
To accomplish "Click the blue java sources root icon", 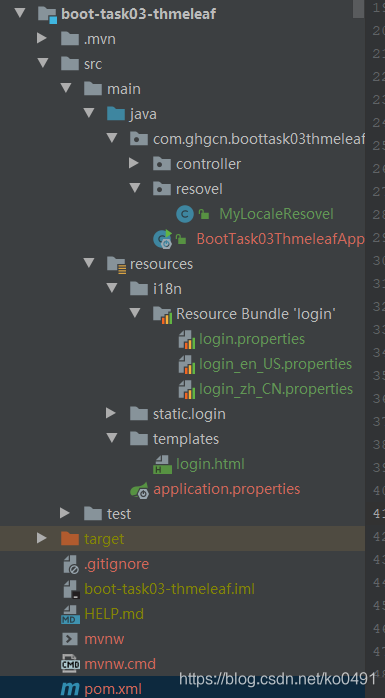I will (x=116, y=114).
